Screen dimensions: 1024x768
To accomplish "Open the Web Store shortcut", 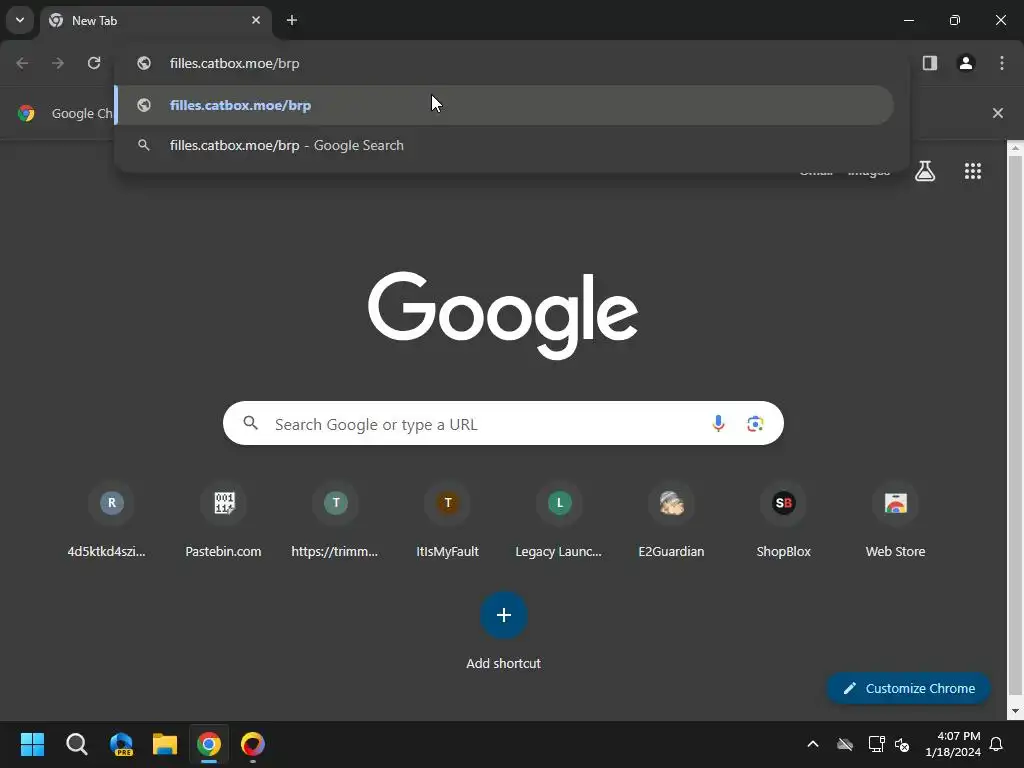I will [895, 521].
